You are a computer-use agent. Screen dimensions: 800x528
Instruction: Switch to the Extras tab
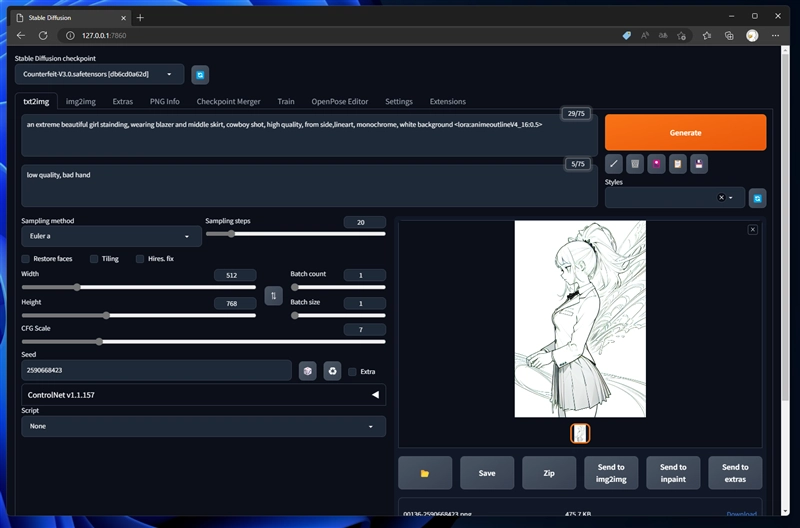click(x=122, y=102)
